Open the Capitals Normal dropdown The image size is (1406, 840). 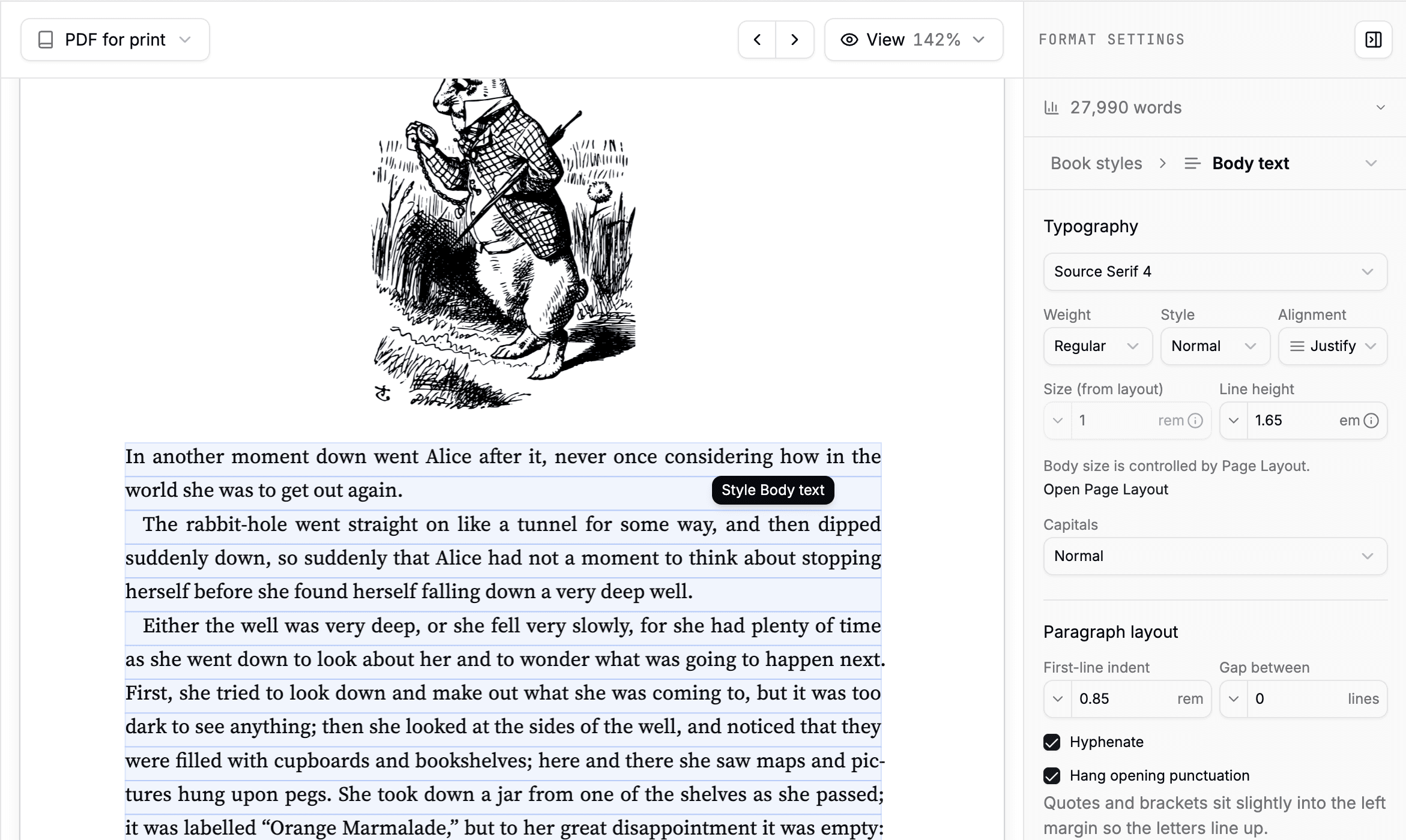coord(1215,556)
